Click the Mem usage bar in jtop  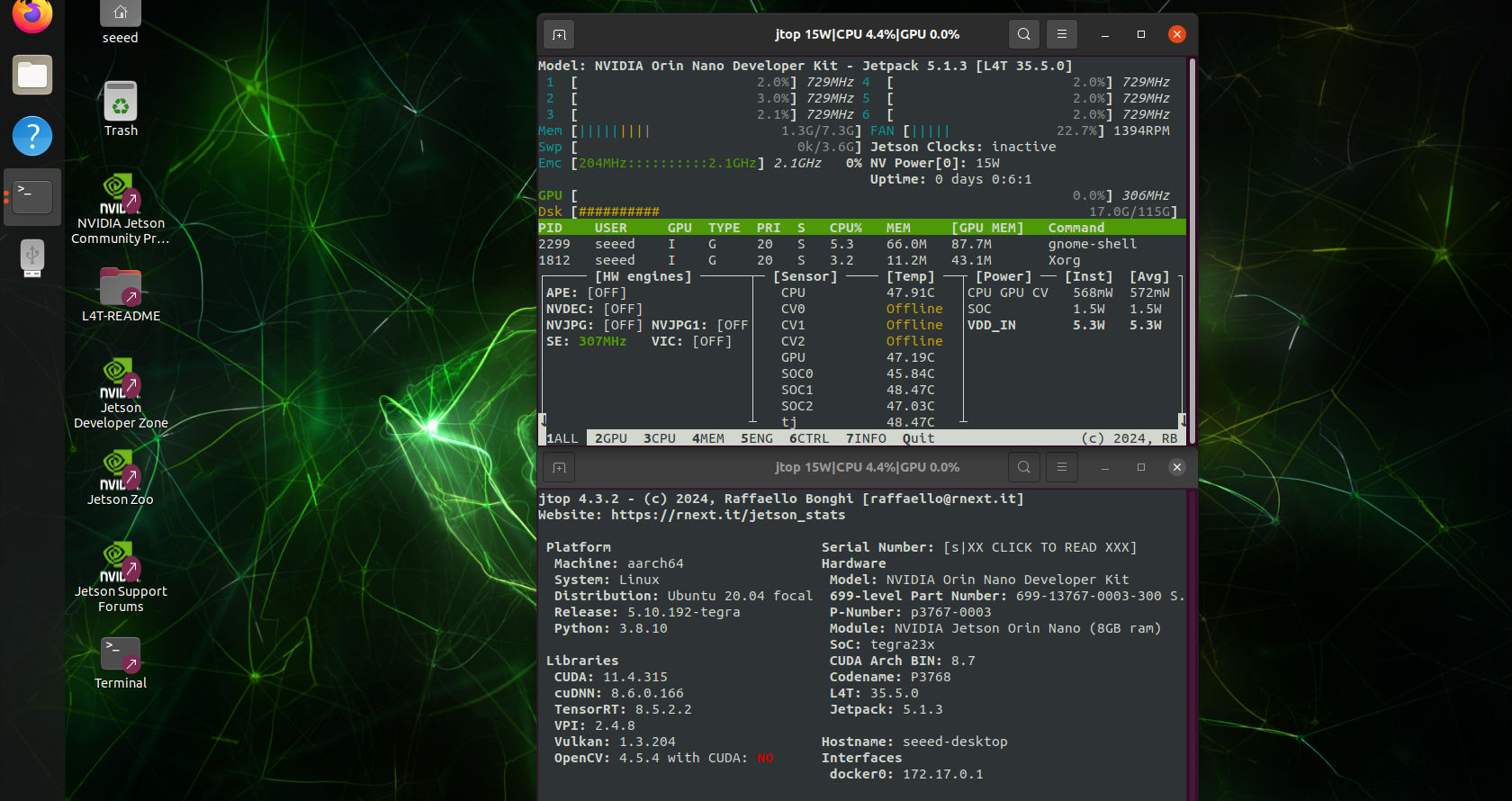click(x=715, y=130)
